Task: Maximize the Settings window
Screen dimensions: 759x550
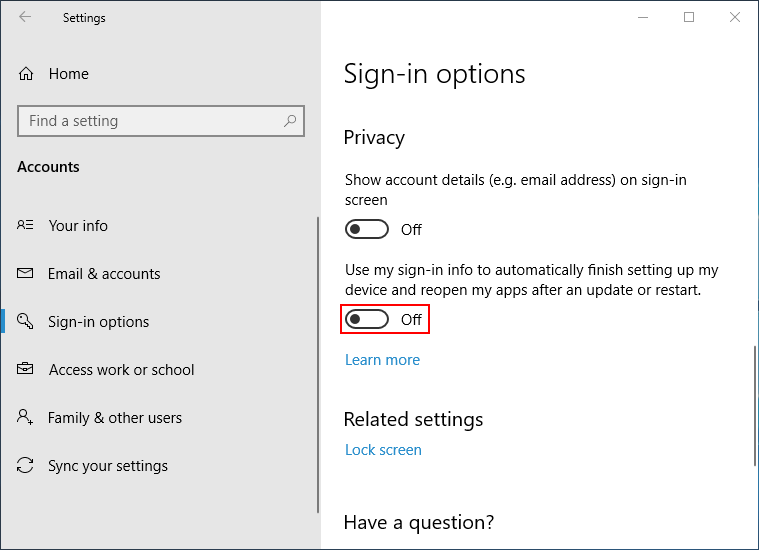Action: pyautogui.click(x=689, y=17)
